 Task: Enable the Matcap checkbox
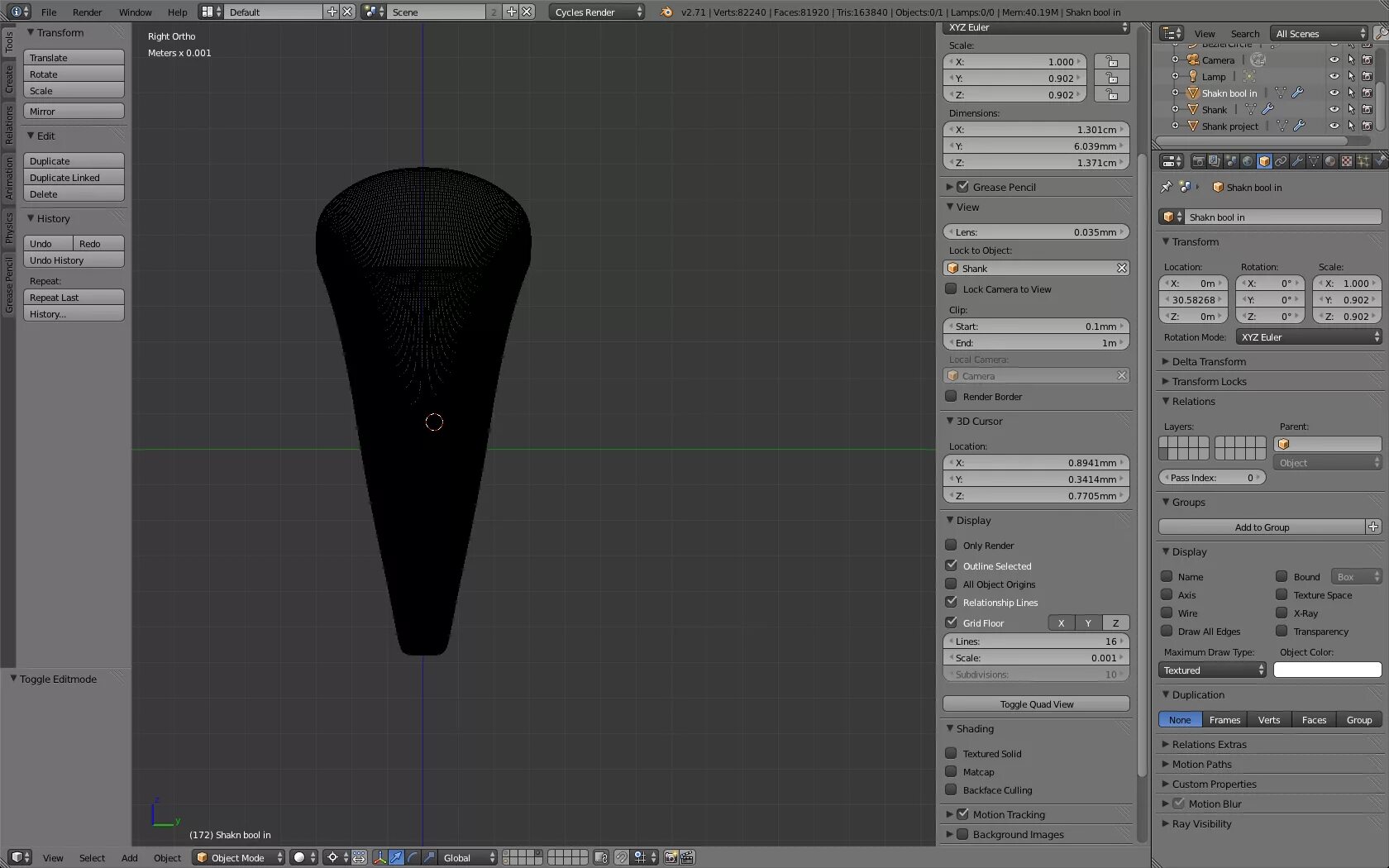click(951, 771)
